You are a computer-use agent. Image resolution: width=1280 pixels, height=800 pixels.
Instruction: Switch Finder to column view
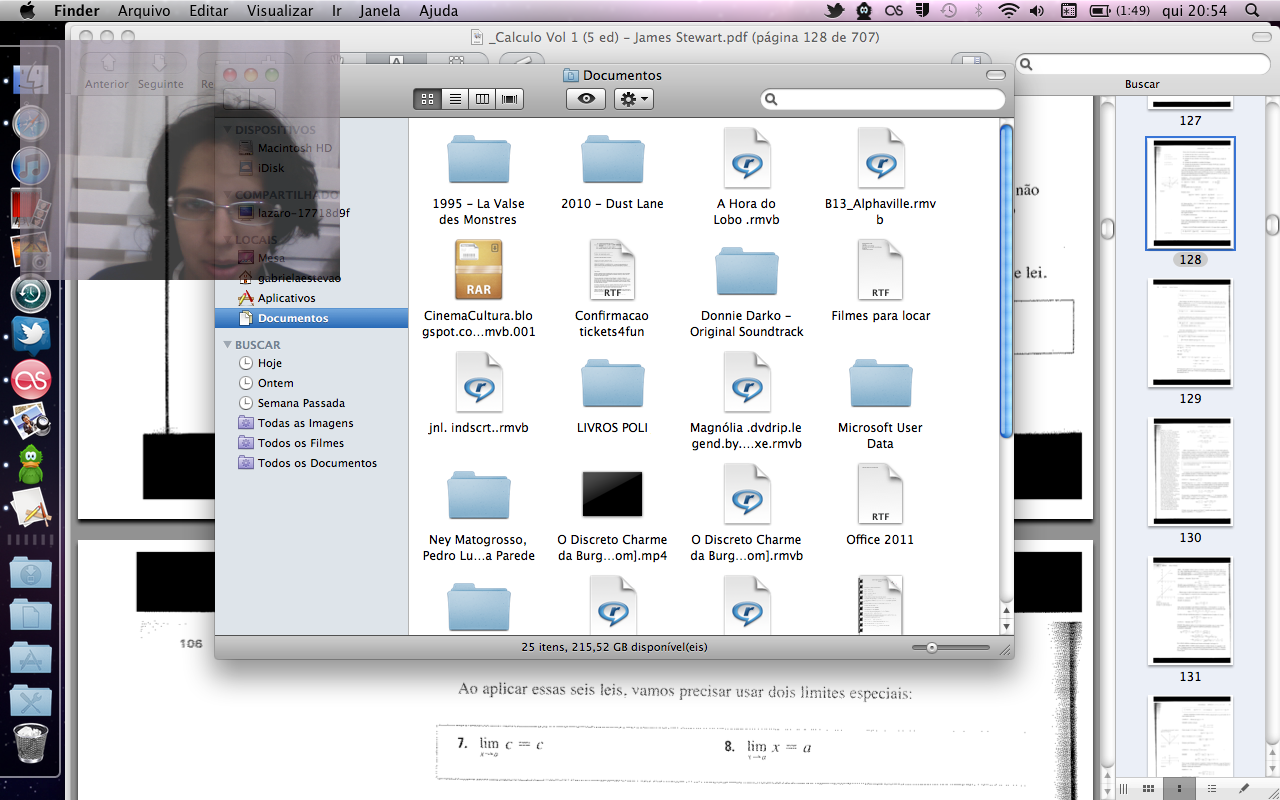point(482,99)
